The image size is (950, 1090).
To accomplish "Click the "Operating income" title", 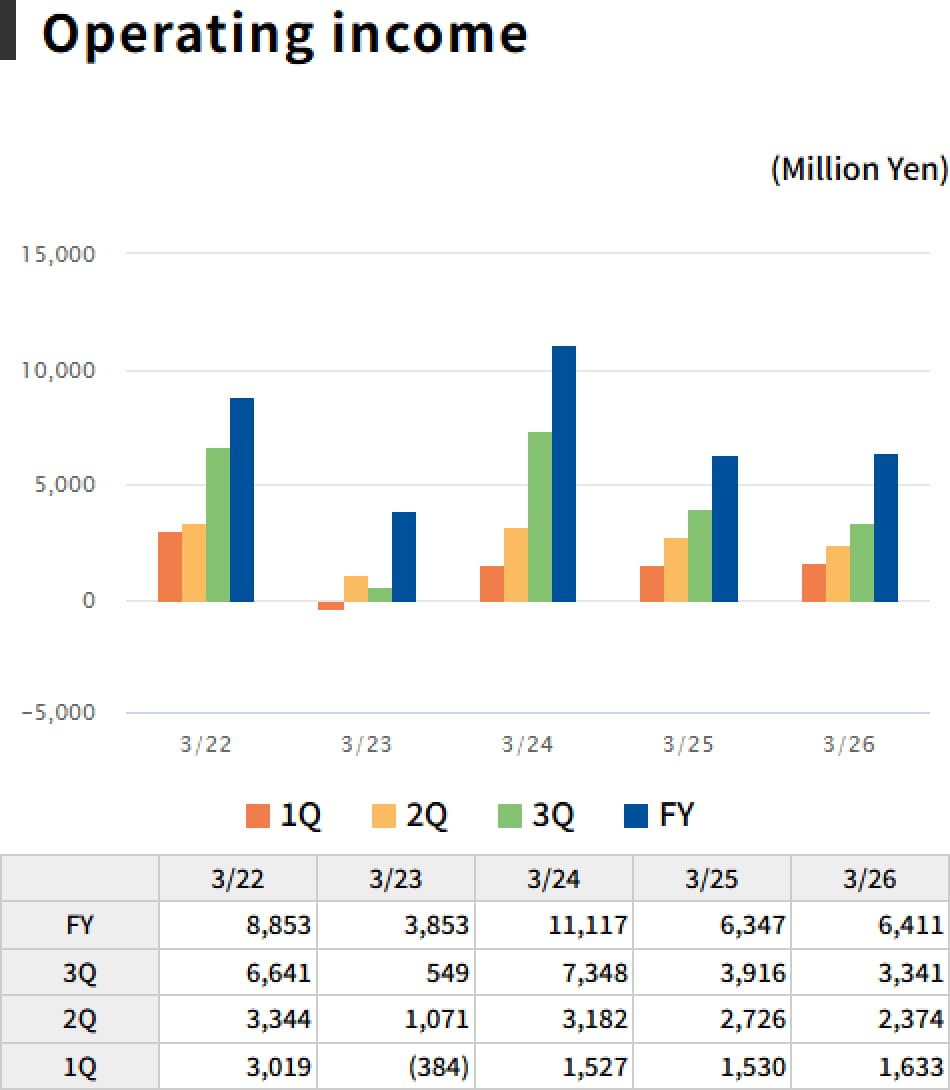I will pyautogui.click(x=285, y=34).
